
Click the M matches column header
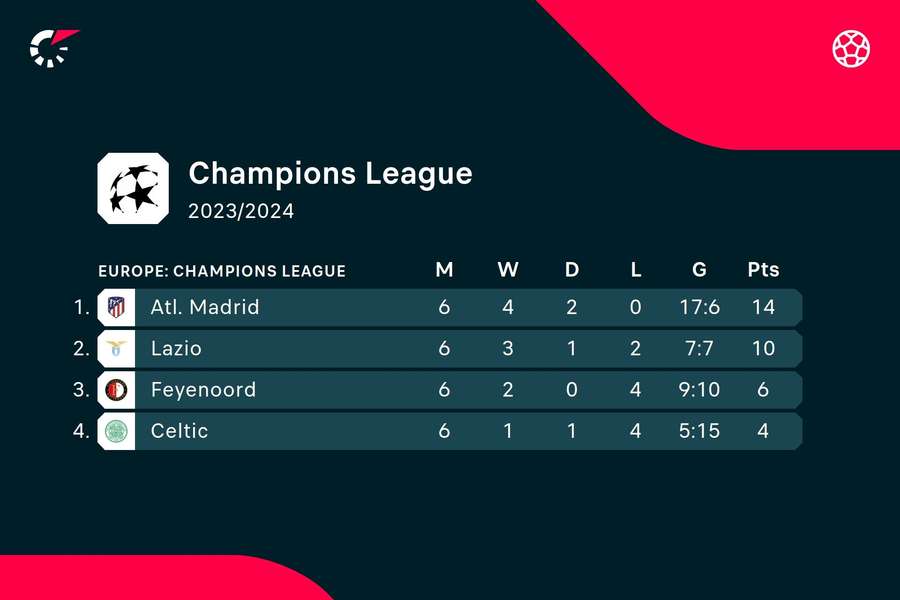click(x=444, y=269)
